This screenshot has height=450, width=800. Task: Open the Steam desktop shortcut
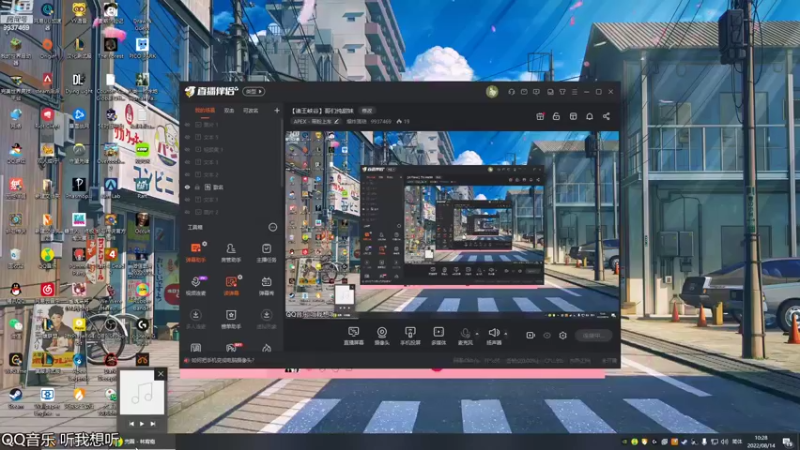15,398
